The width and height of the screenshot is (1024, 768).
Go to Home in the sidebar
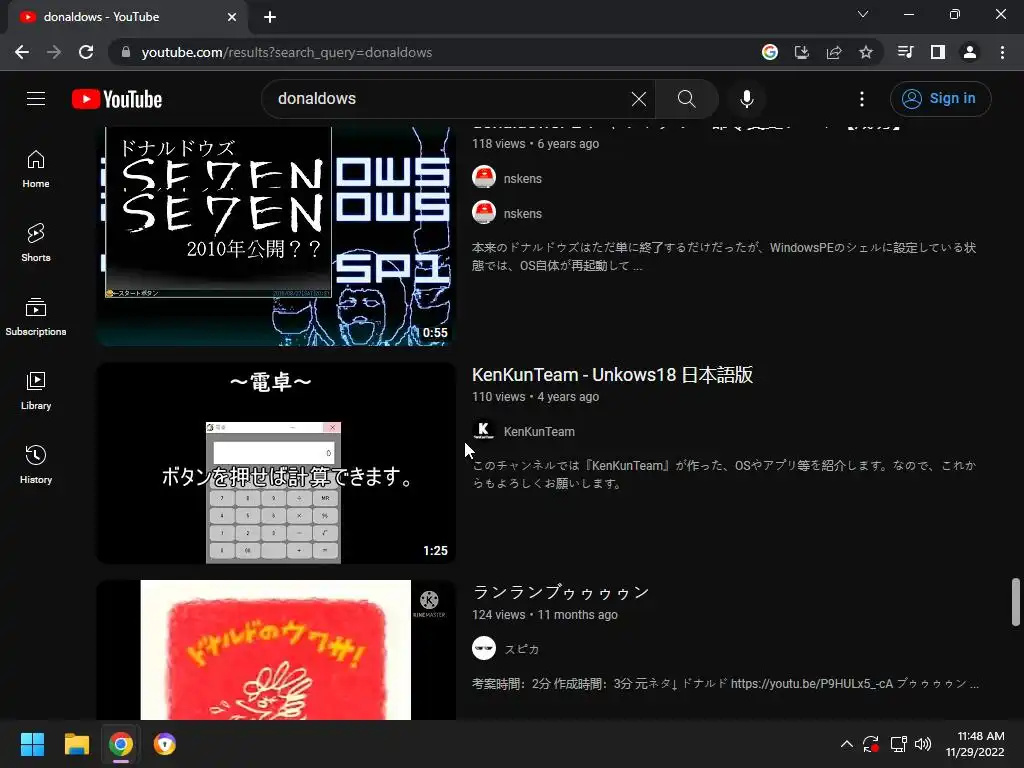tap(36, 169)
